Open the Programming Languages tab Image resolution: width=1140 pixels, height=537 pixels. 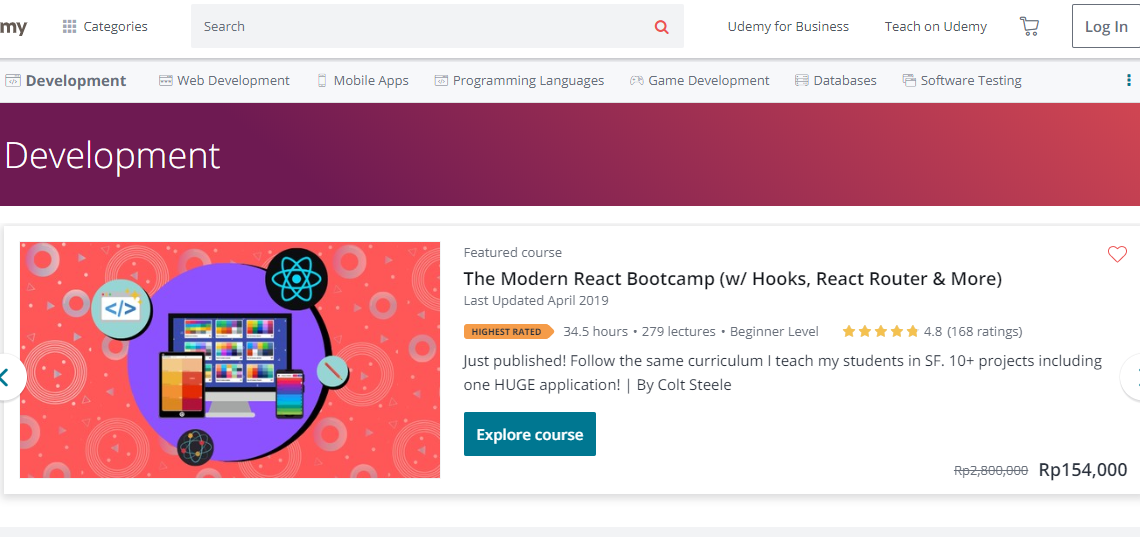[528, 81]
